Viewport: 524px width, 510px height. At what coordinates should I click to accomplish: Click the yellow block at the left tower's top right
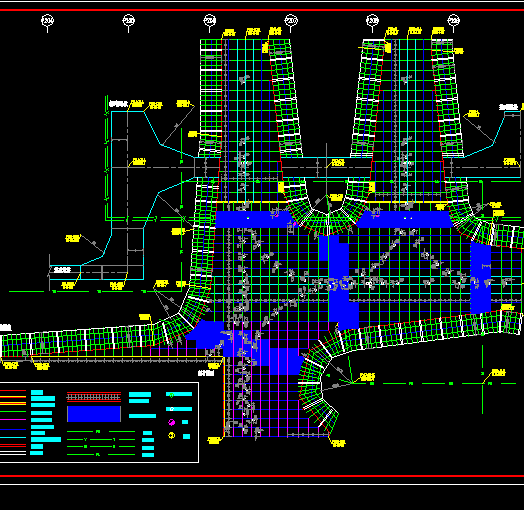pyautogui.click(x=265, y=47)
